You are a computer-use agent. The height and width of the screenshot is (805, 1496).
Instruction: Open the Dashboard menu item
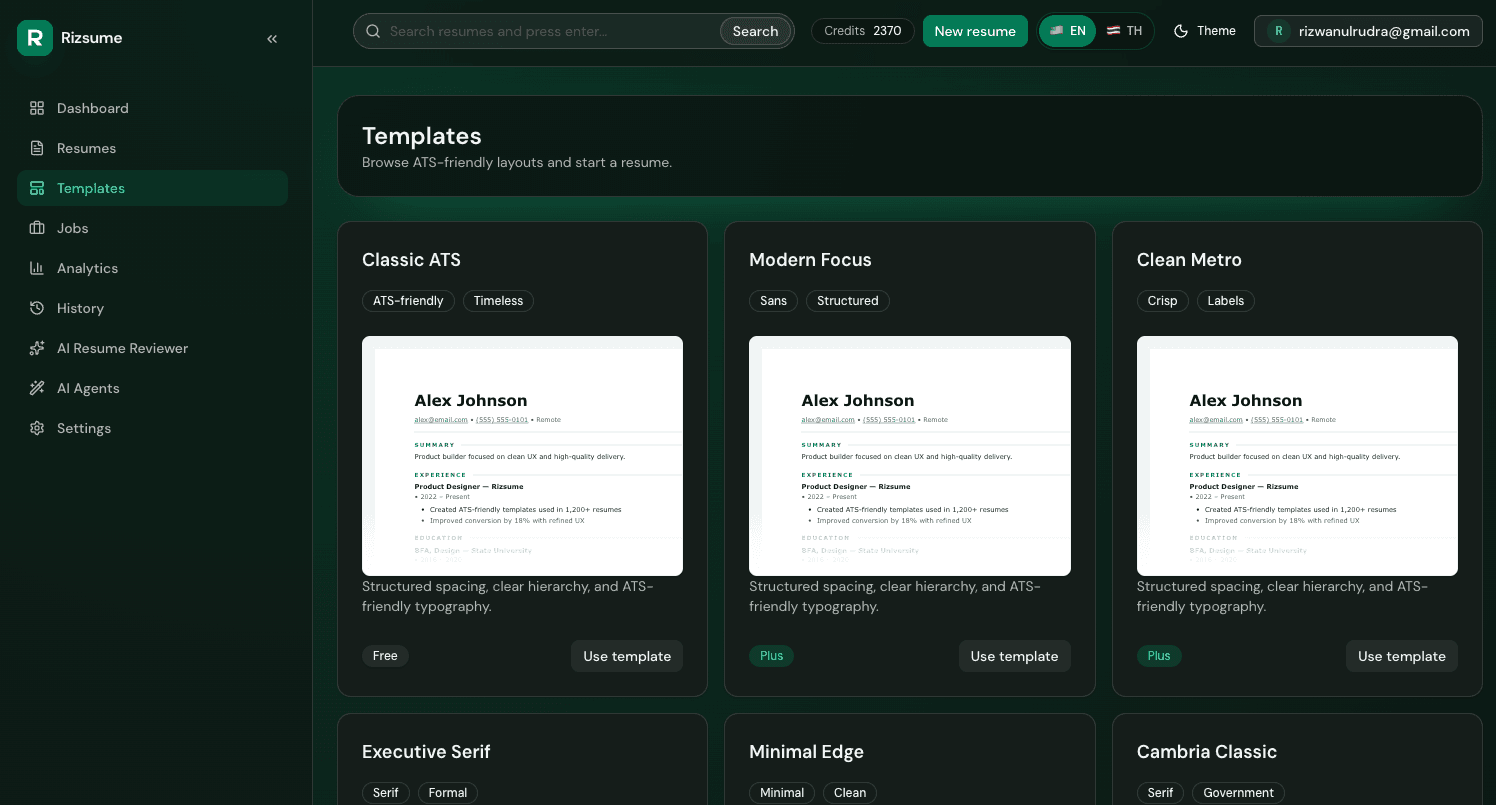coord(152,108)
